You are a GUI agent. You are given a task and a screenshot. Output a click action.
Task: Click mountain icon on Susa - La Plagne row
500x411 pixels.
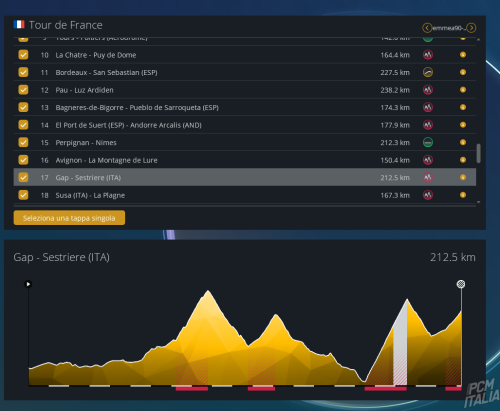coord(428,195)
